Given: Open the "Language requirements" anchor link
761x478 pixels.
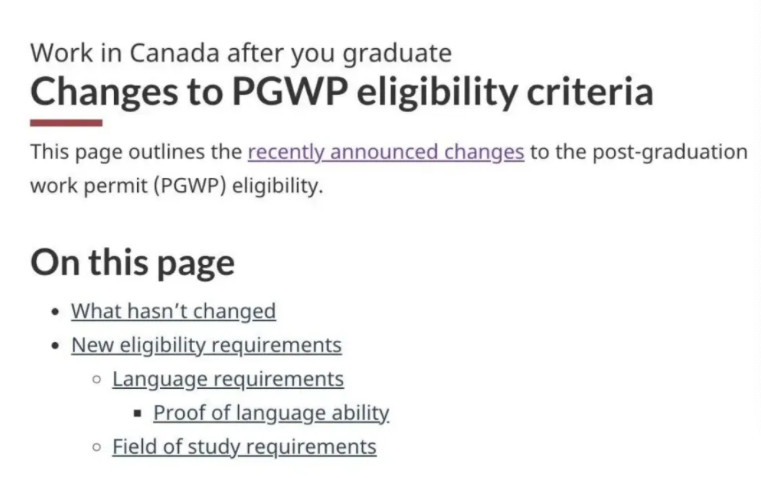Looking at the screenshot, I should pos(228,379).
